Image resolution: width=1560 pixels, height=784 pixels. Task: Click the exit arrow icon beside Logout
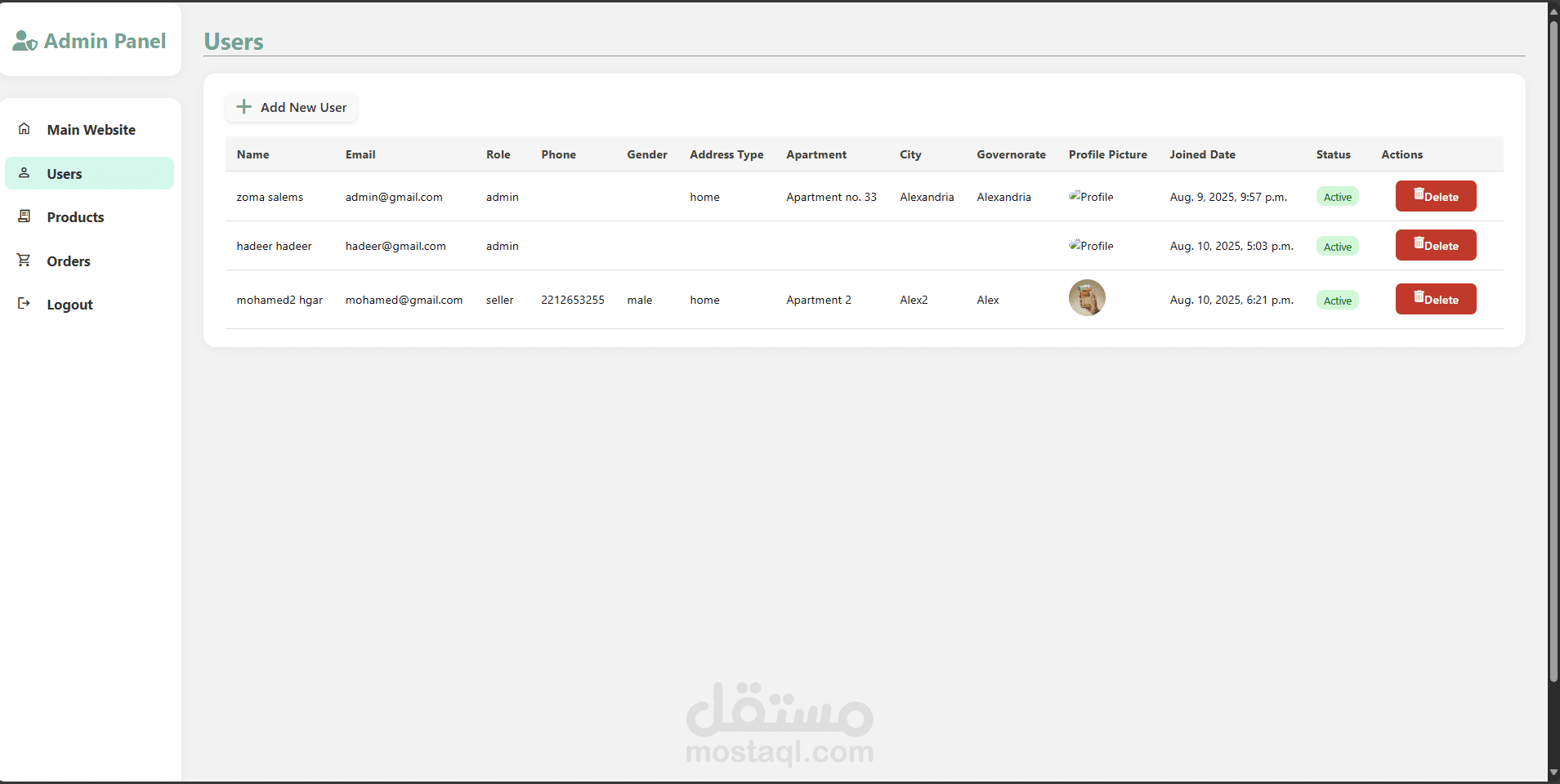coord(25,304)
